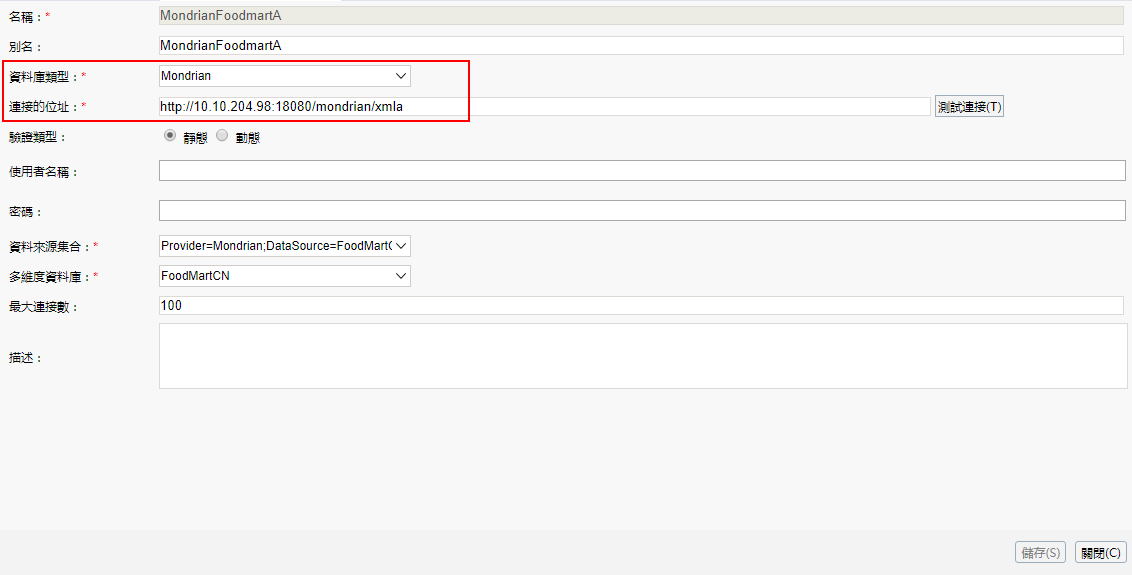Screen dimensions: 1132x575
Task: Click the 使用者名稱 input box
Action: pyautogui.click(x=641, y=171)
